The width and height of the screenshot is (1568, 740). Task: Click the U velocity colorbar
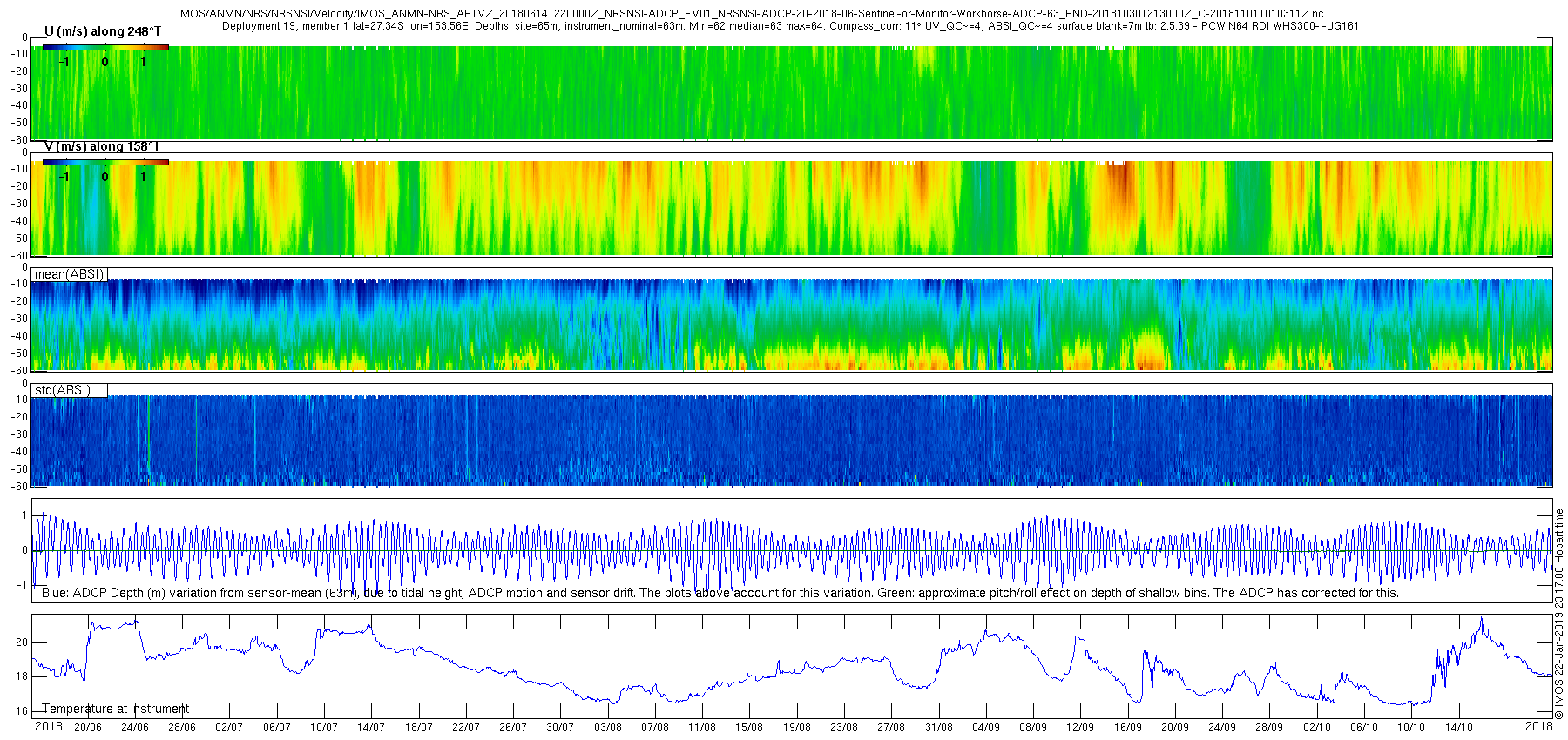pyautogui.click(x=105, y=47)
